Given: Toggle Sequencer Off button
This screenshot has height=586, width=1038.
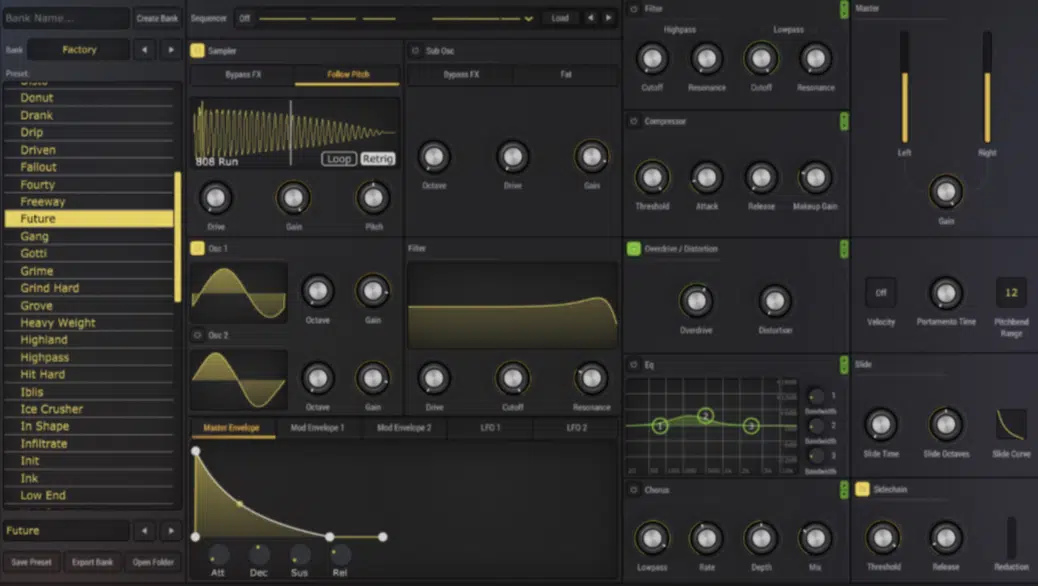Looking at the screenshot, I should [245, 19].
